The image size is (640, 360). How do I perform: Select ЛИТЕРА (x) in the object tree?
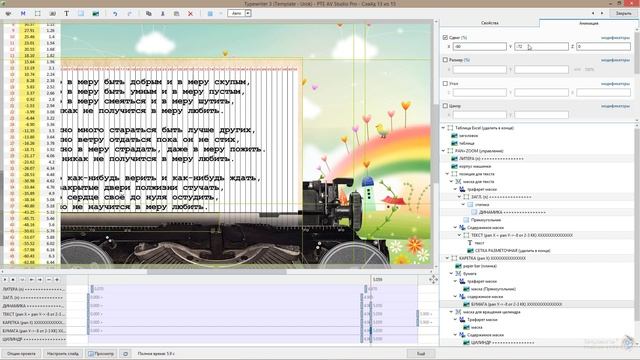tap(491, 158)
